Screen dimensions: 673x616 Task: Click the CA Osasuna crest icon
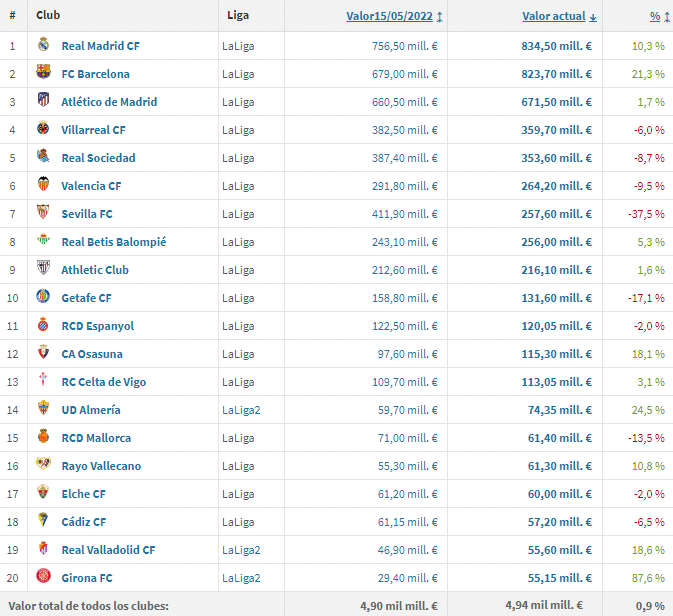pyautogui.click(x=43, y=352)
